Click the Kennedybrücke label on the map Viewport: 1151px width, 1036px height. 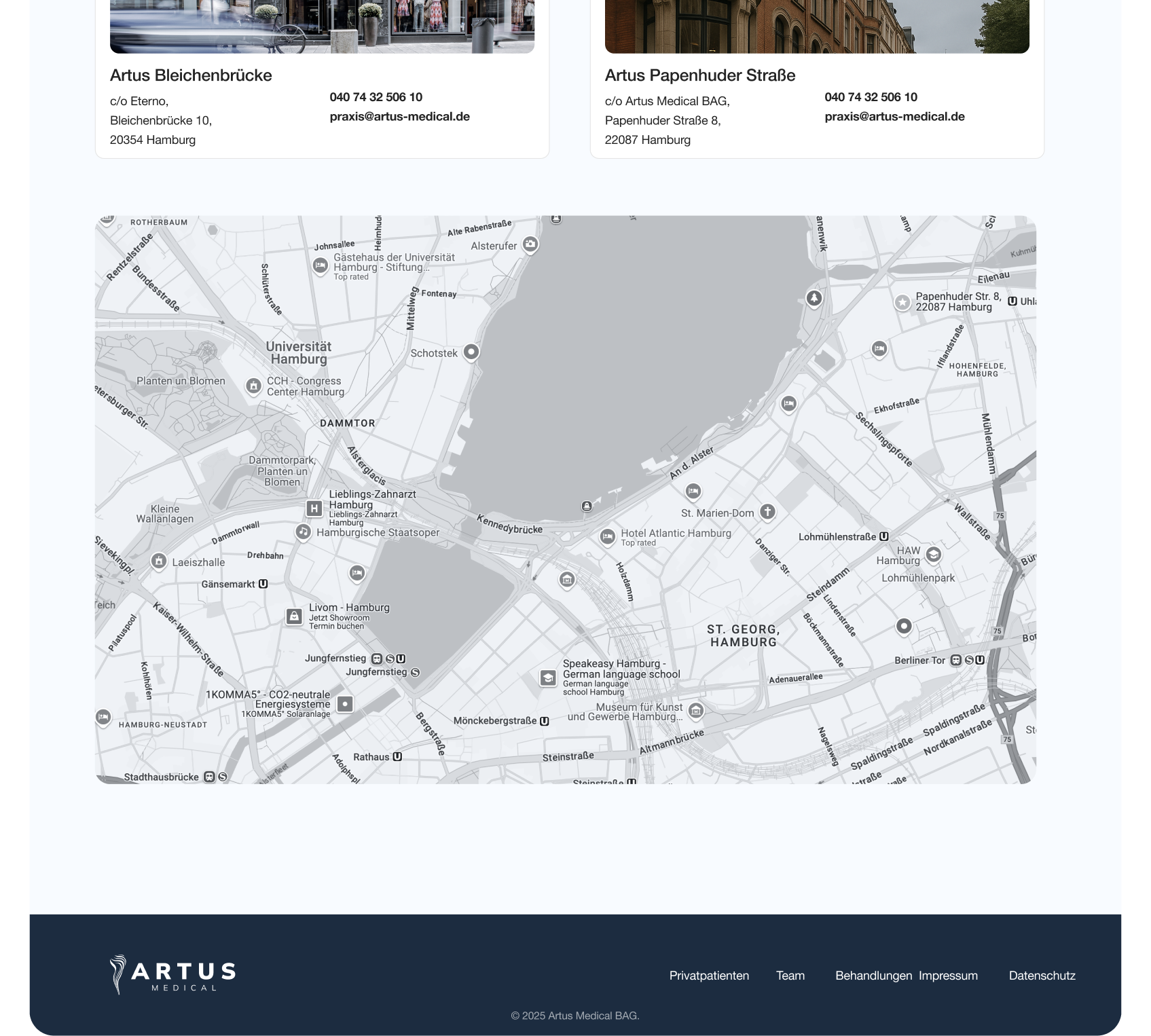(x=509, y=524)
